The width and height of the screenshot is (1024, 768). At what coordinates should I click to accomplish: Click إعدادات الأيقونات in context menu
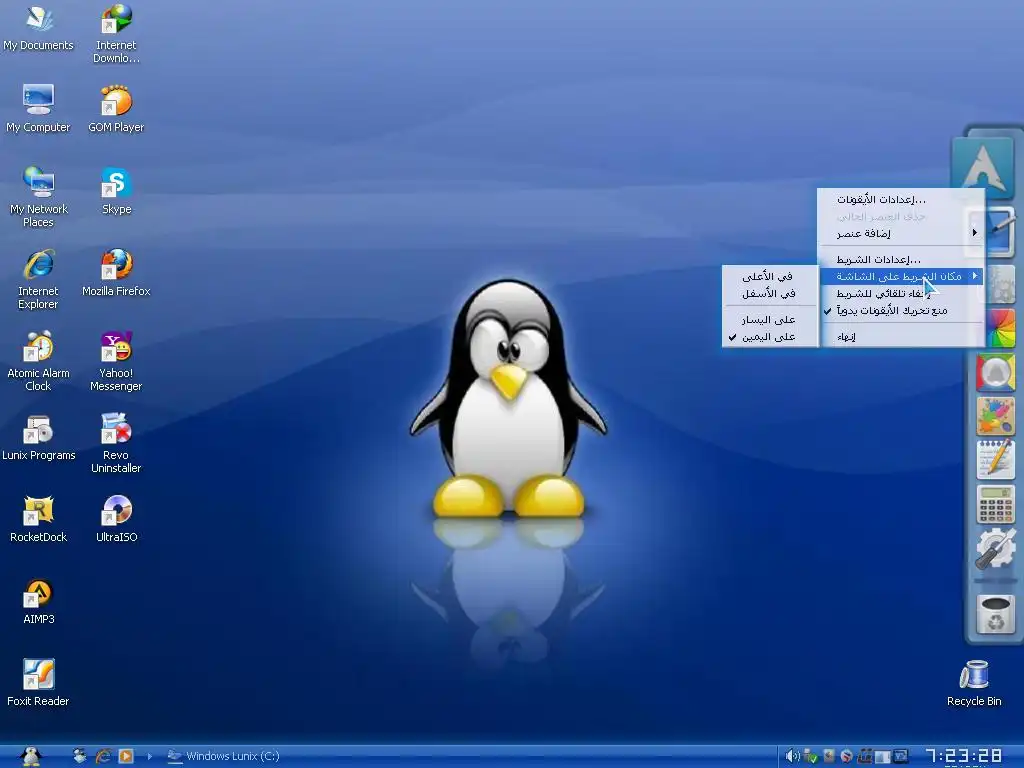(901, 200)
